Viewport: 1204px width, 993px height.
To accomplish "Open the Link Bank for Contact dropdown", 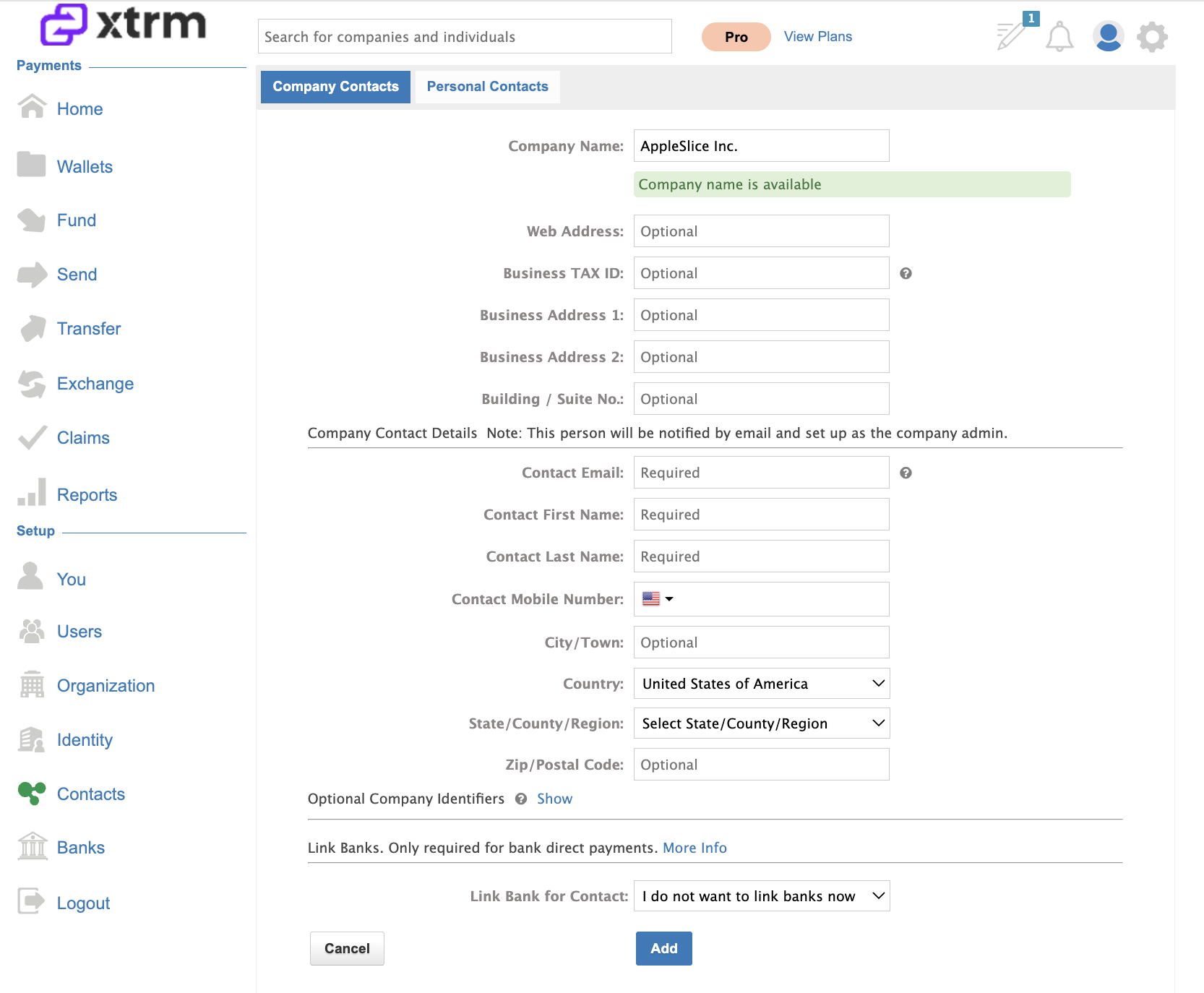I will [762, 896].
